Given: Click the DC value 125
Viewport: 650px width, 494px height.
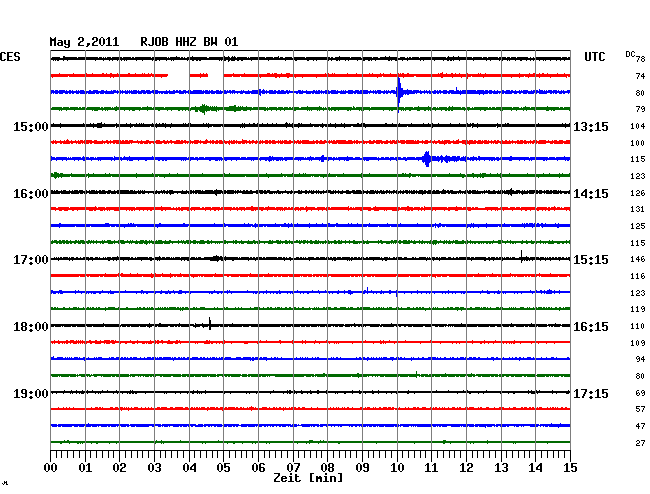Looking at the screenshot, I should point(638,226).
